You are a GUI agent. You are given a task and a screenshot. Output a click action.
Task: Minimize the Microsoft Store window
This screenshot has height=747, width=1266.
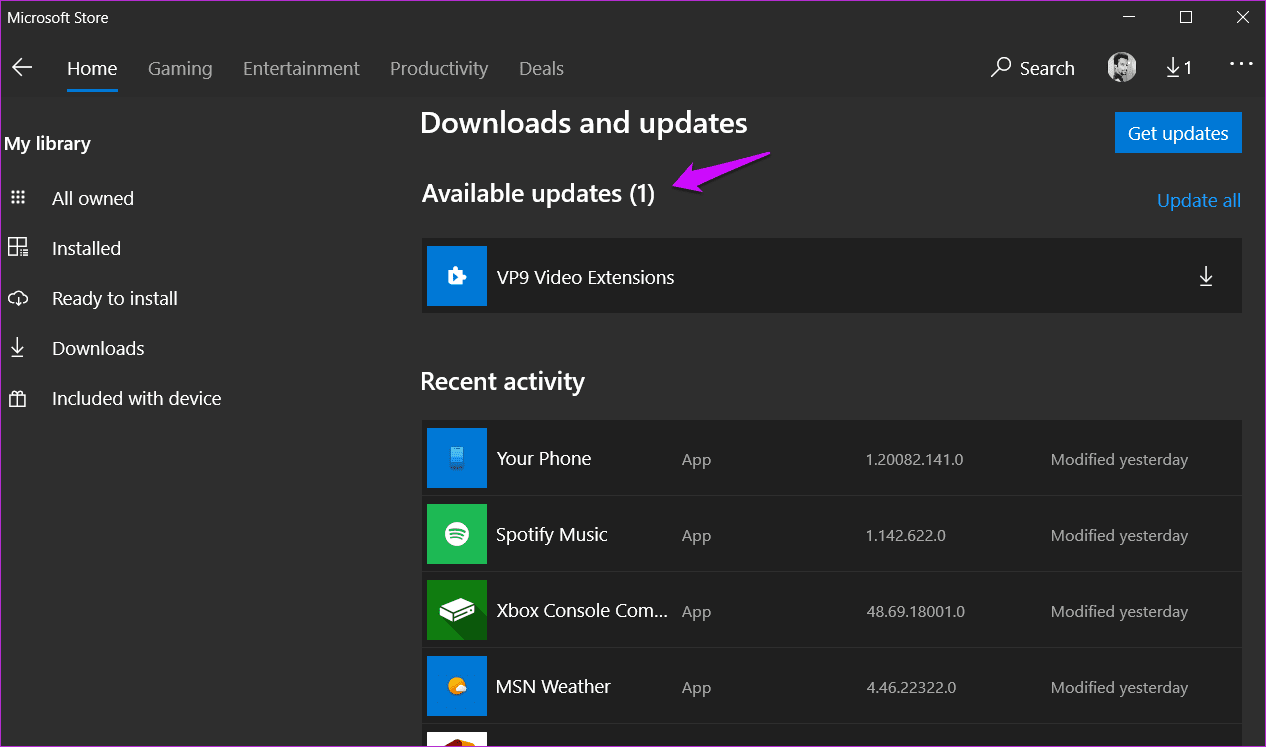point(1128,17)
